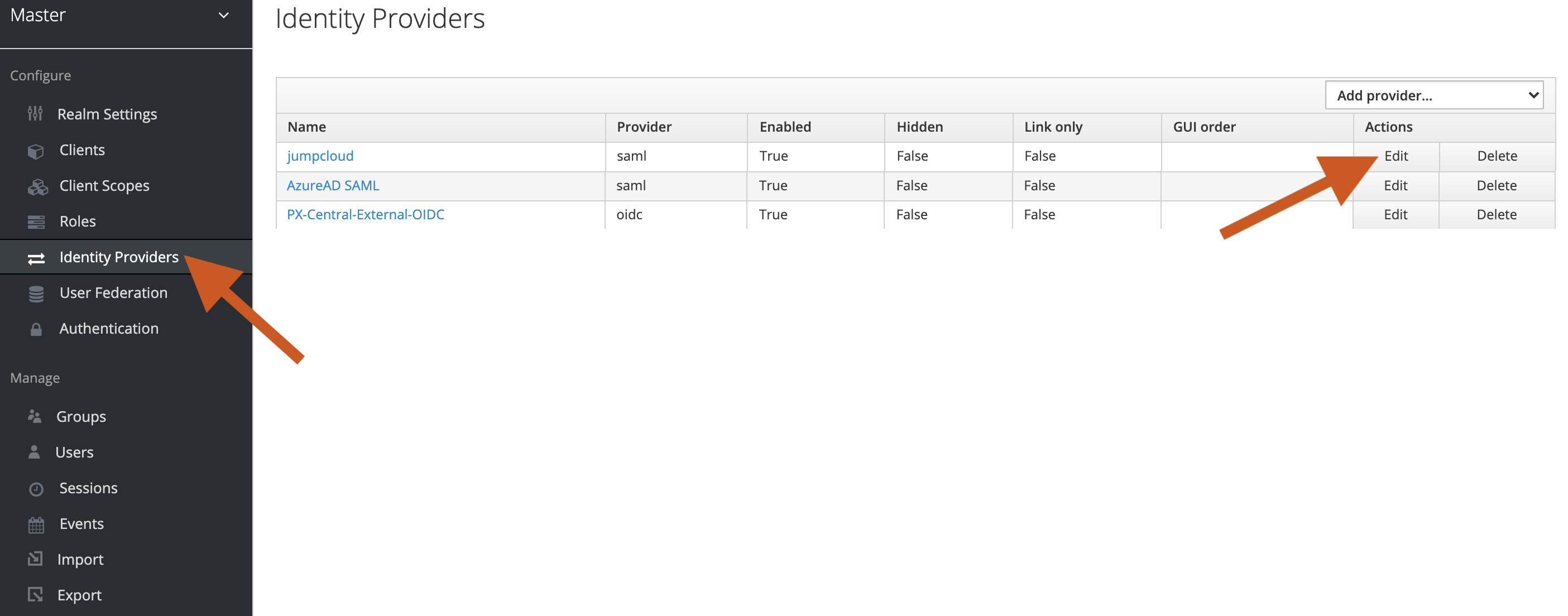Click the Events calendar icon

click(x=36, y=524)
